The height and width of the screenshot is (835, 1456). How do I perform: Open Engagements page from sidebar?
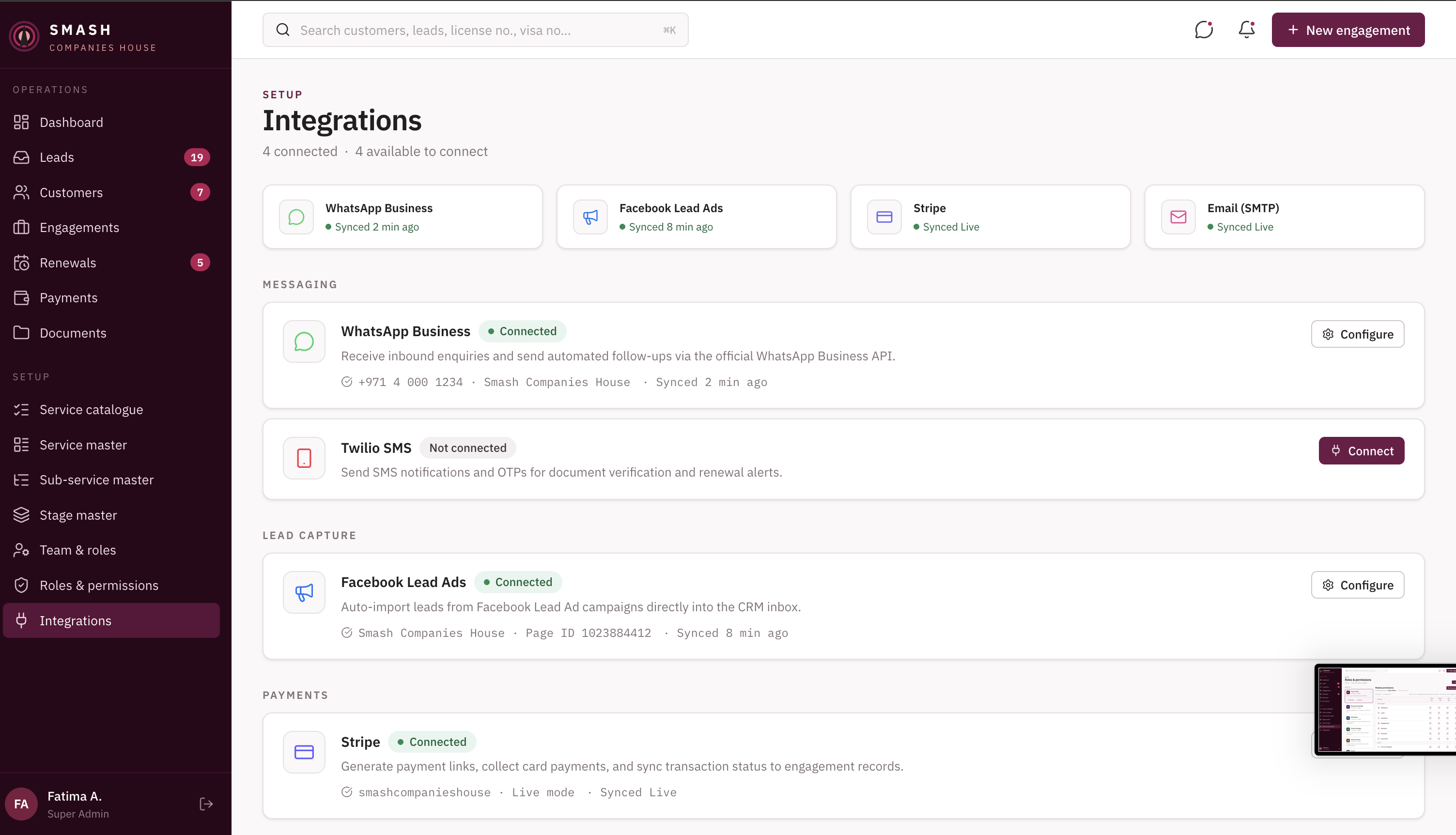[x=111, y=227]
